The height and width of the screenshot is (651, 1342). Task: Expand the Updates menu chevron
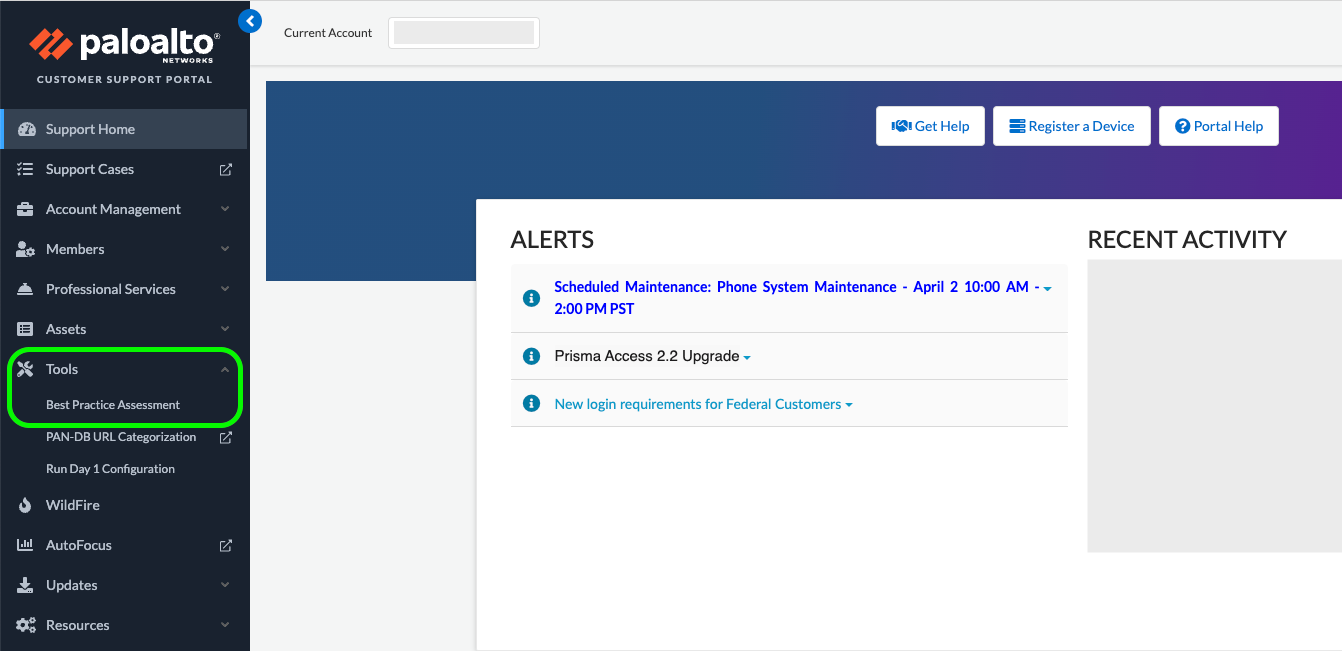point(225,585)
